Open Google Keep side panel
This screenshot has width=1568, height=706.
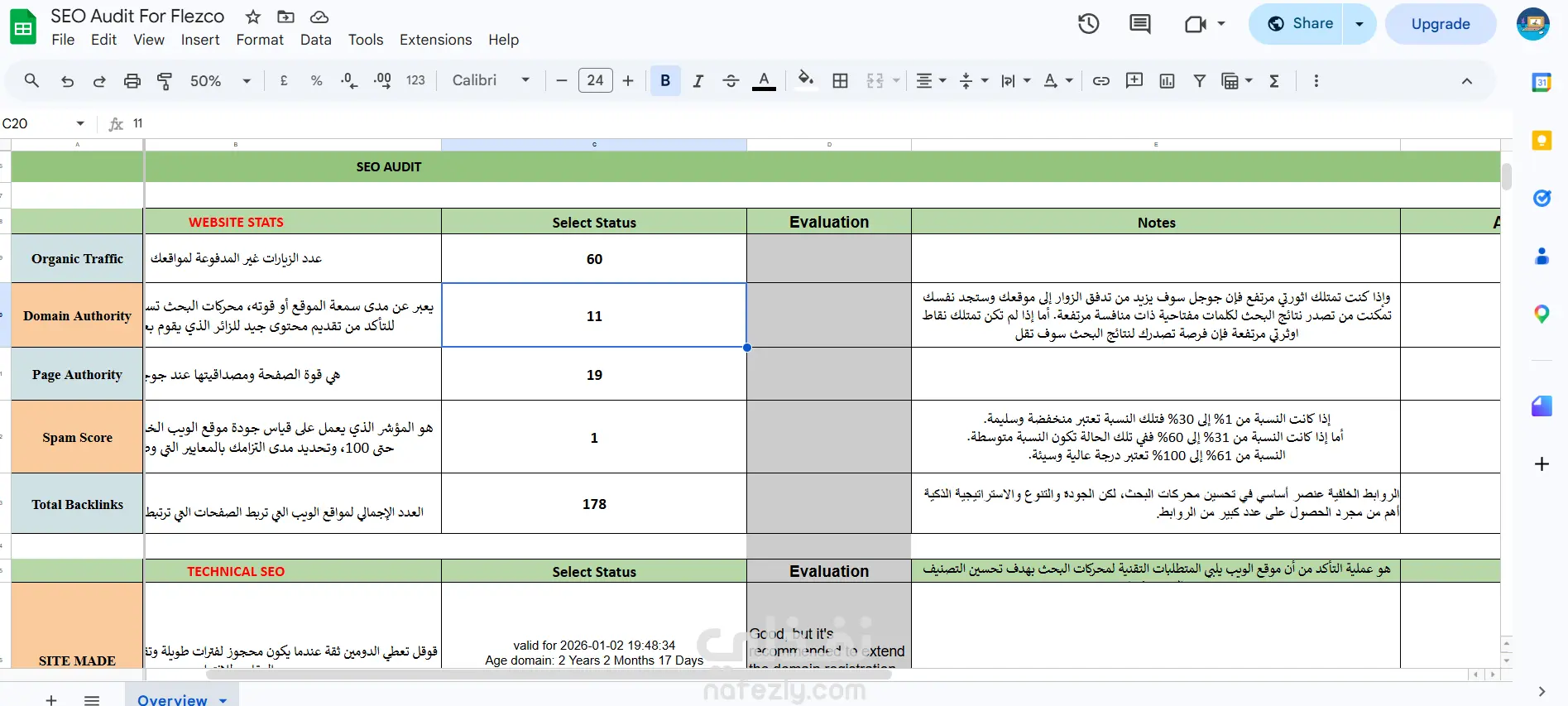[1542, 141]
